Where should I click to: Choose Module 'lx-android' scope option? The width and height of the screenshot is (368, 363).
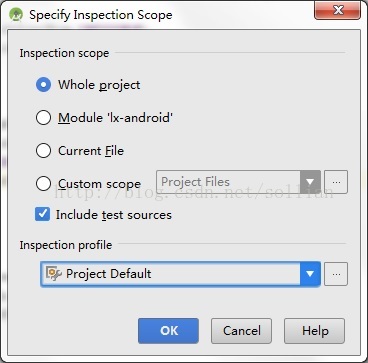43,118
